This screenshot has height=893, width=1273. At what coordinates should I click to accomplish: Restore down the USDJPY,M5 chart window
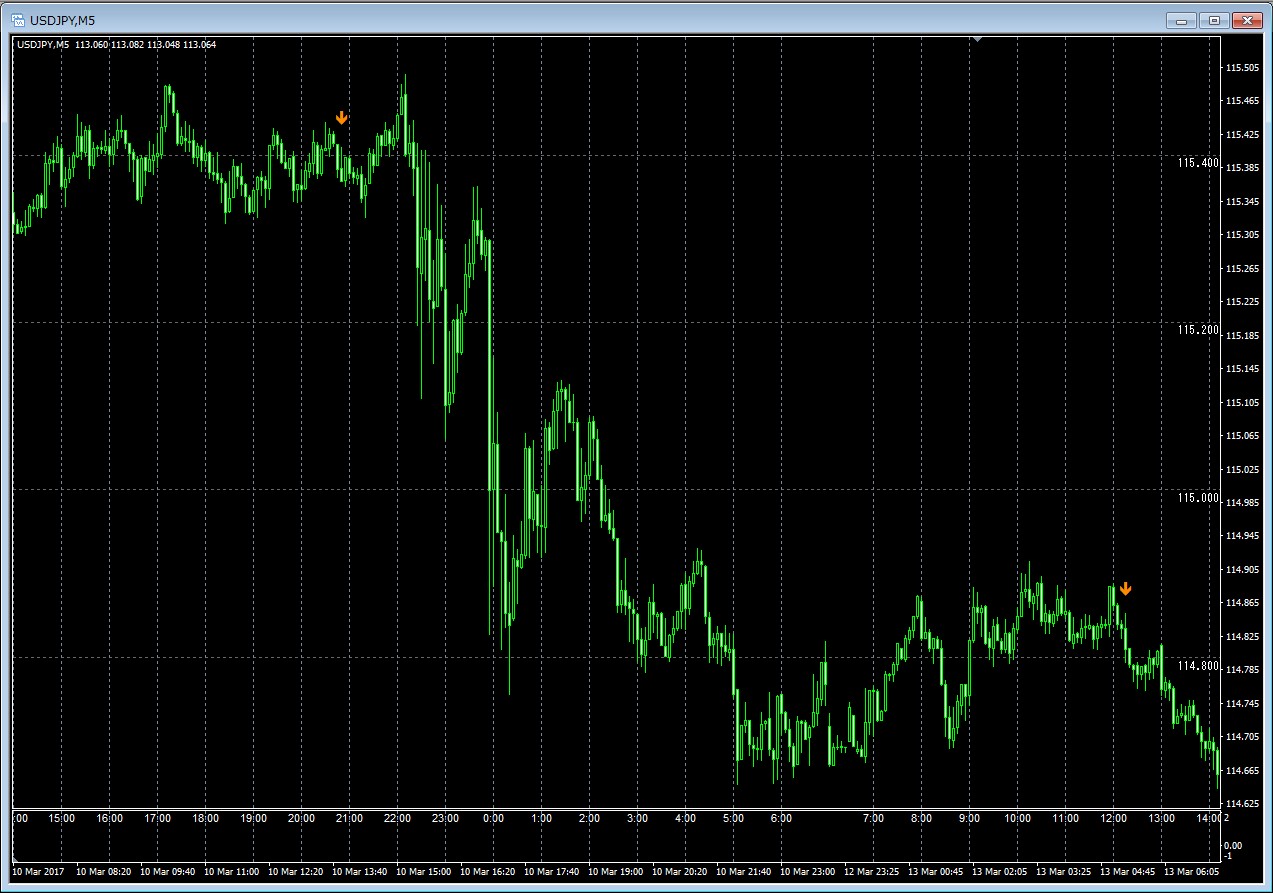pyautogui.click(x=1215, y=20)
